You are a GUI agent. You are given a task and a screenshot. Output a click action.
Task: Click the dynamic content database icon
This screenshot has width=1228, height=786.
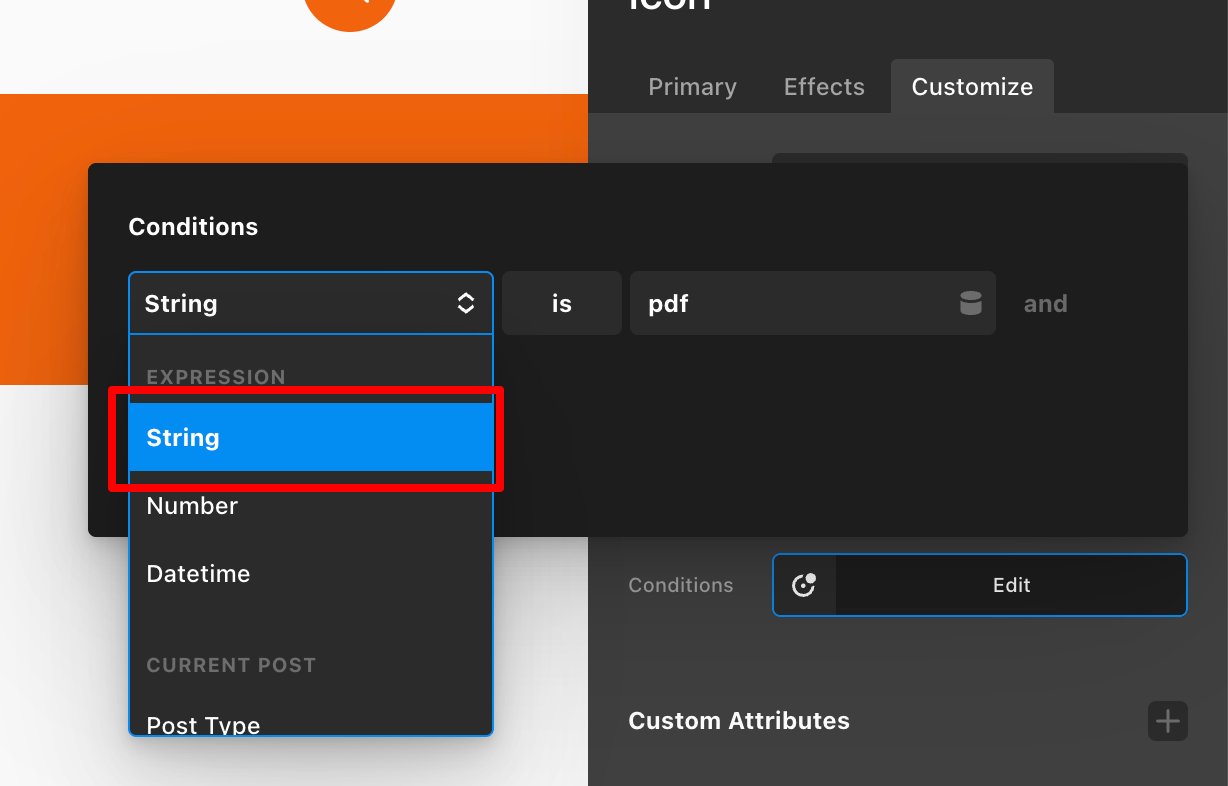[970, 303]
